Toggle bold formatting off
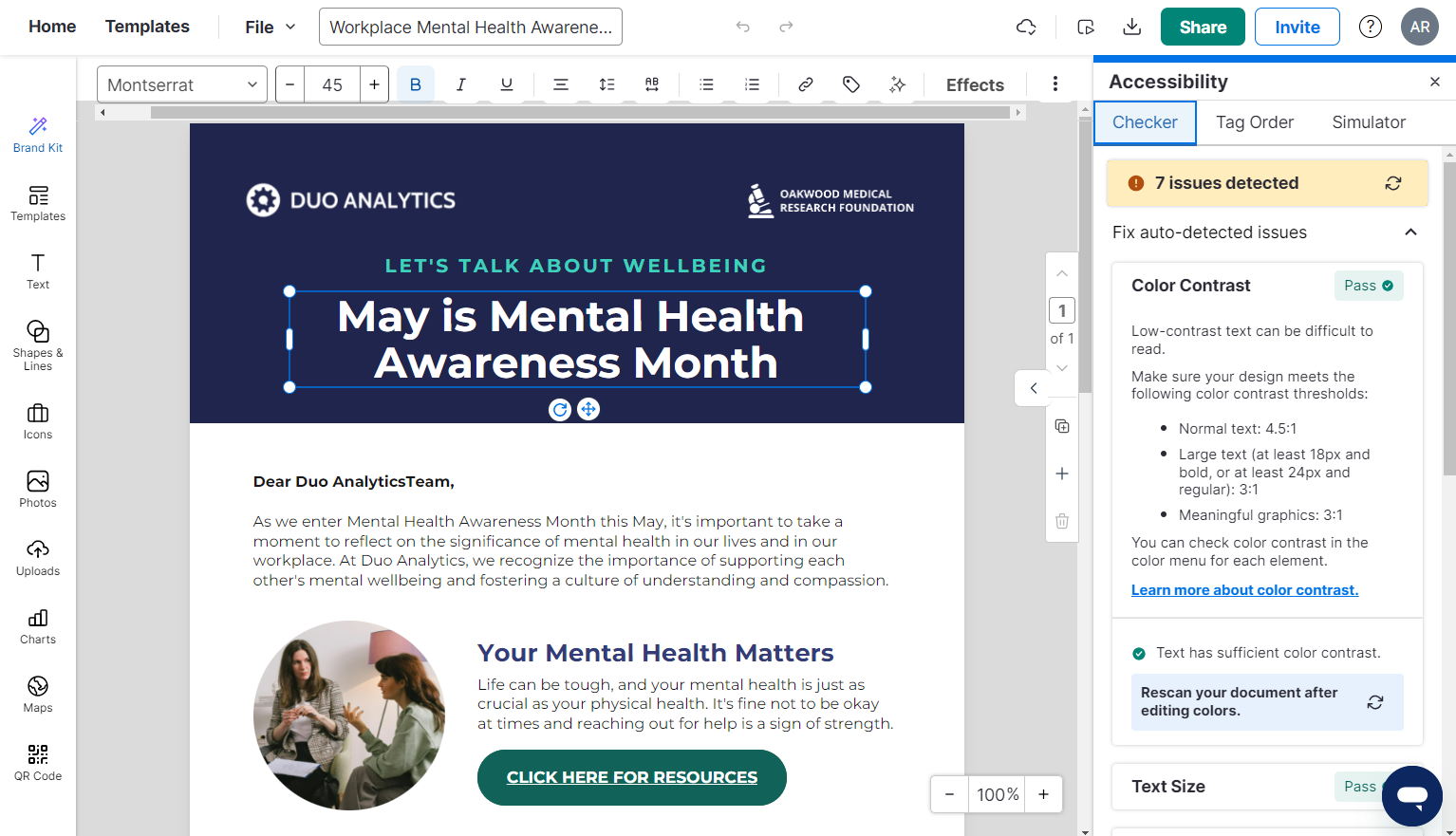 tap(415, 84)
